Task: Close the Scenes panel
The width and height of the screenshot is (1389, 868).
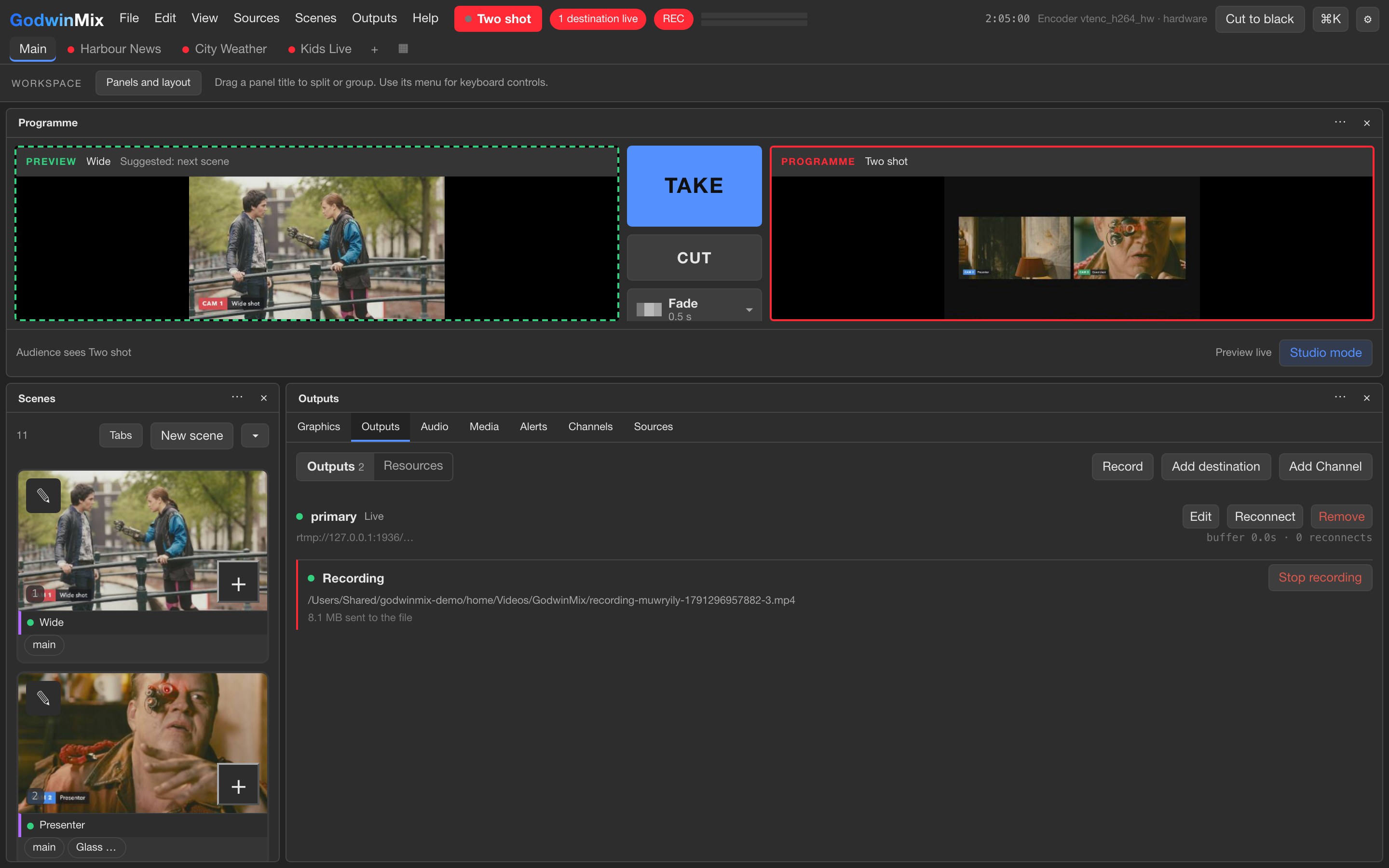Action: pos(264,398)
